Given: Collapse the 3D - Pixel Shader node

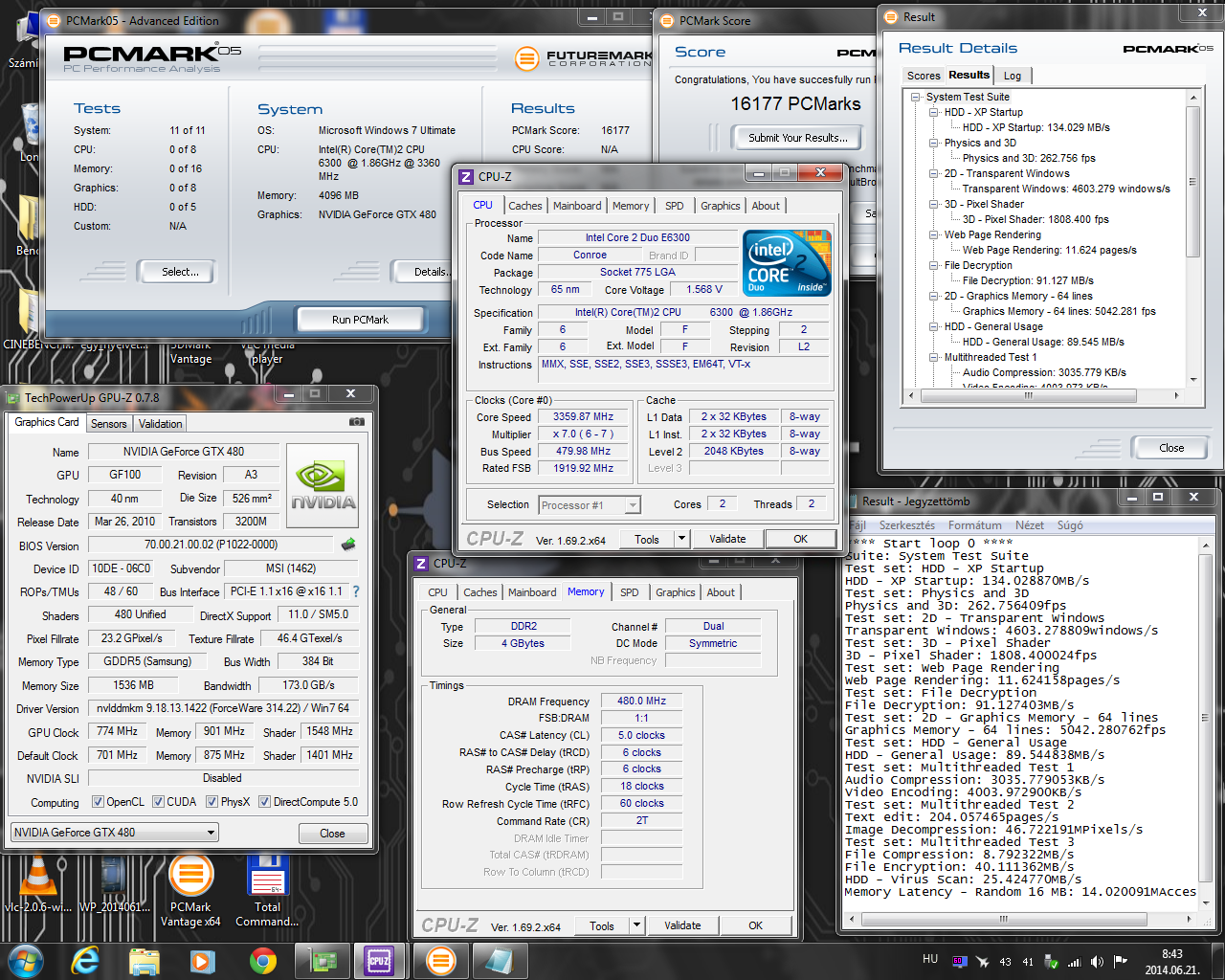Looking at the screenshot, I should pos(933,204).
